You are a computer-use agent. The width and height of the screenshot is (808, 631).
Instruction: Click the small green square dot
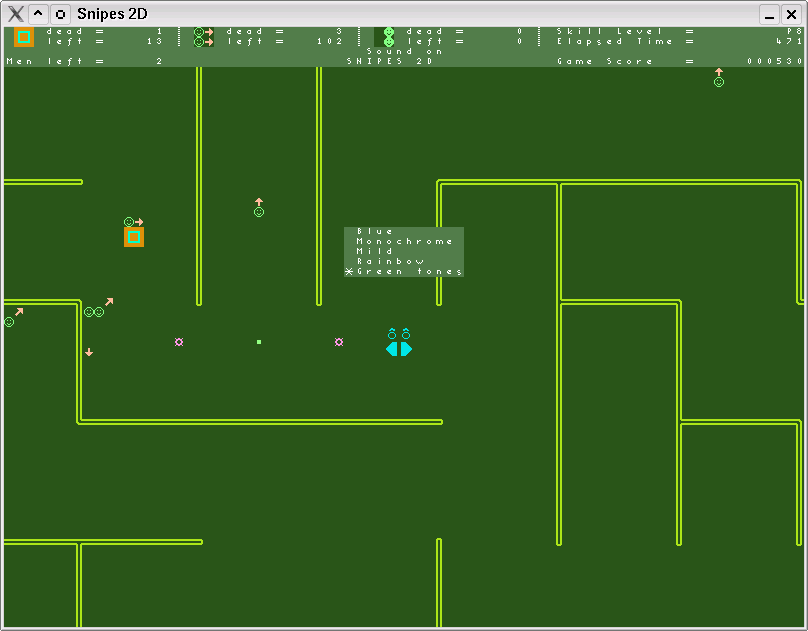[259, 342]
